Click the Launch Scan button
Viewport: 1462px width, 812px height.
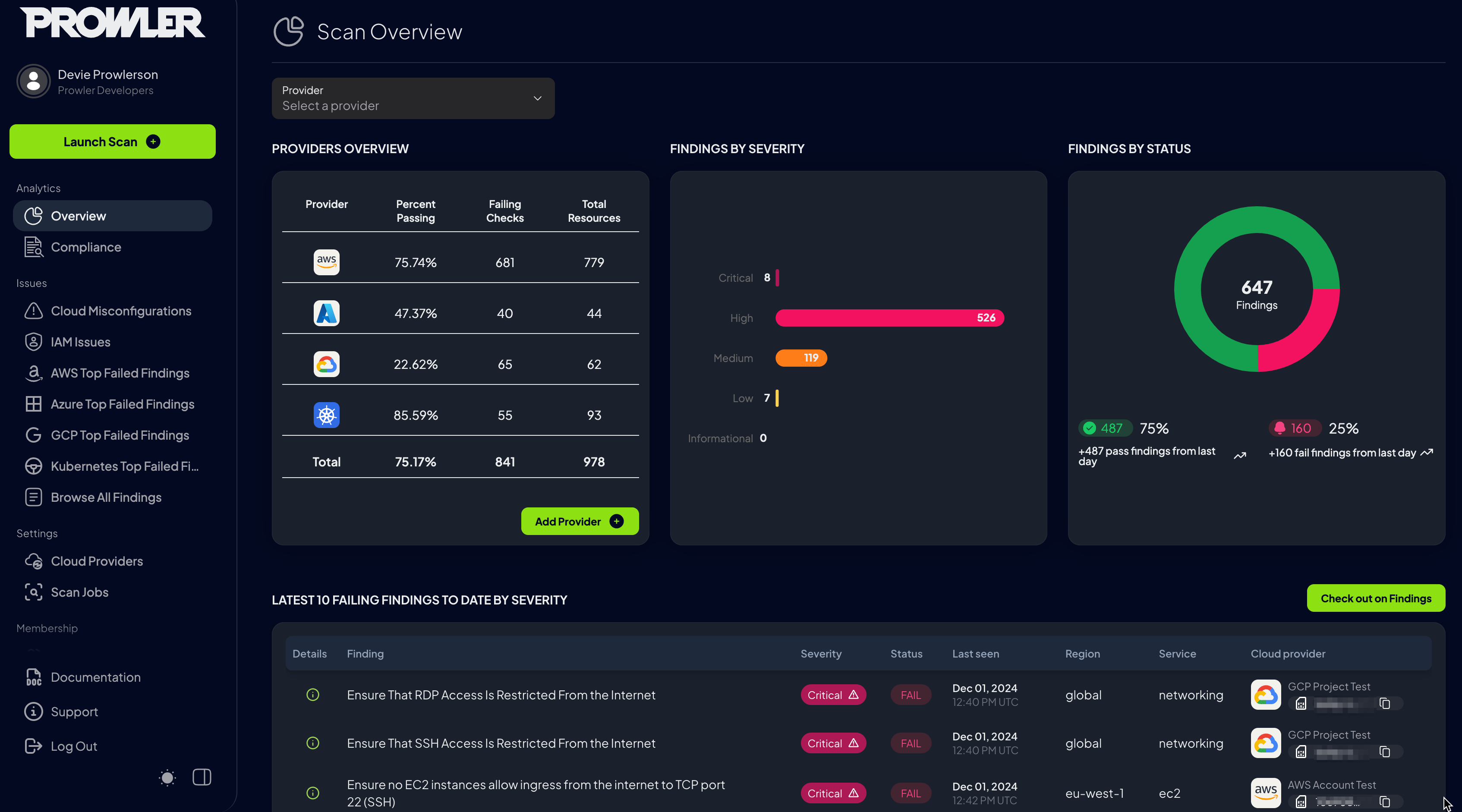coord(112,141)
